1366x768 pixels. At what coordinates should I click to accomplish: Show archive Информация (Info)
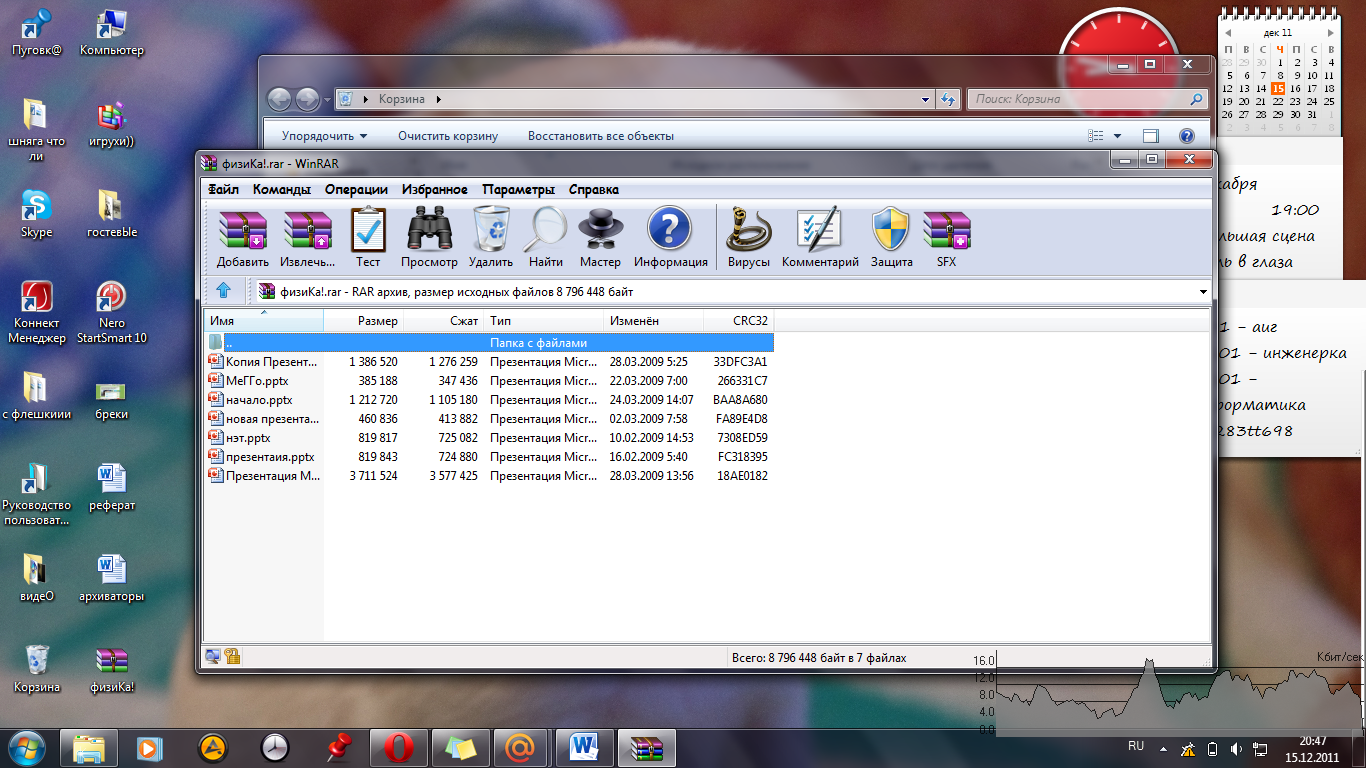670,237
